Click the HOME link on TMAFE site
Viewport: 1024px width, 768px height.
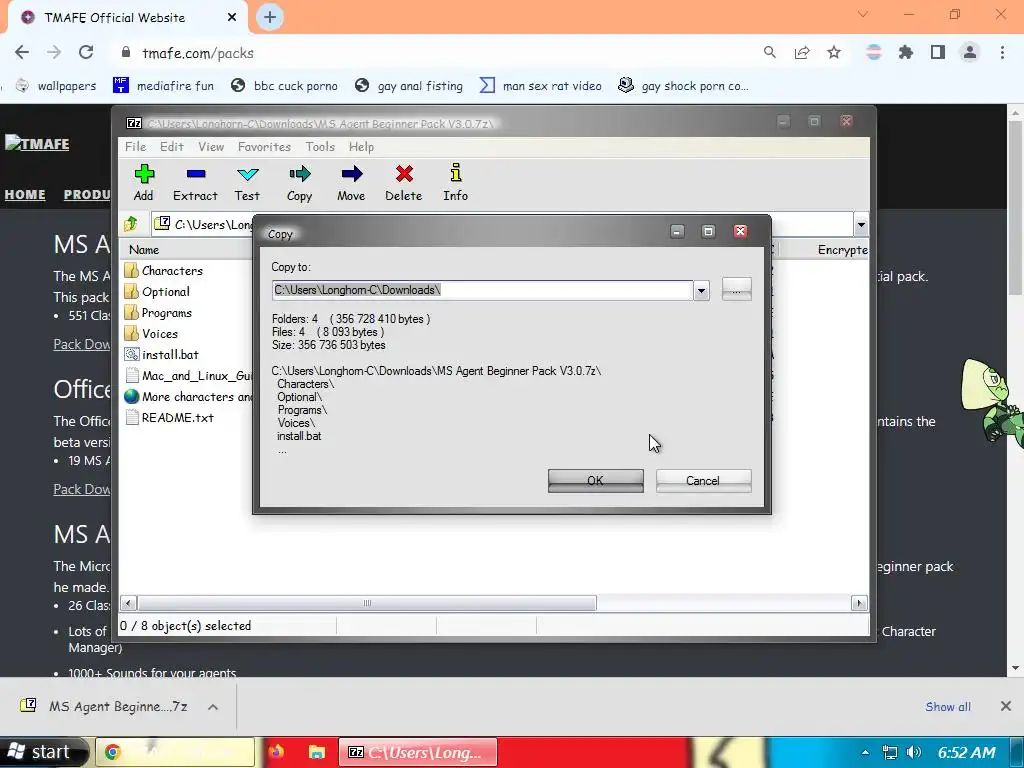point(25,195)
